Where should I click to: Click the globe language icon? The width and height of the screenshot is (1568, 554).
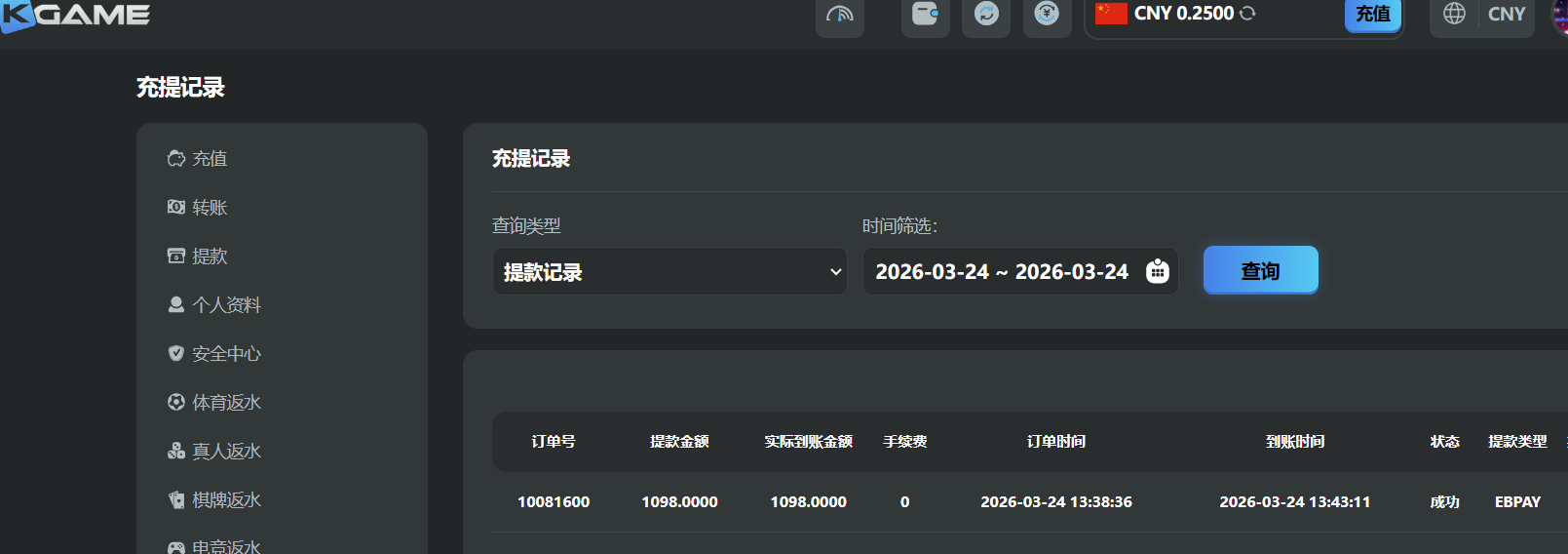pyautogui.click(x=1454, y=14)
